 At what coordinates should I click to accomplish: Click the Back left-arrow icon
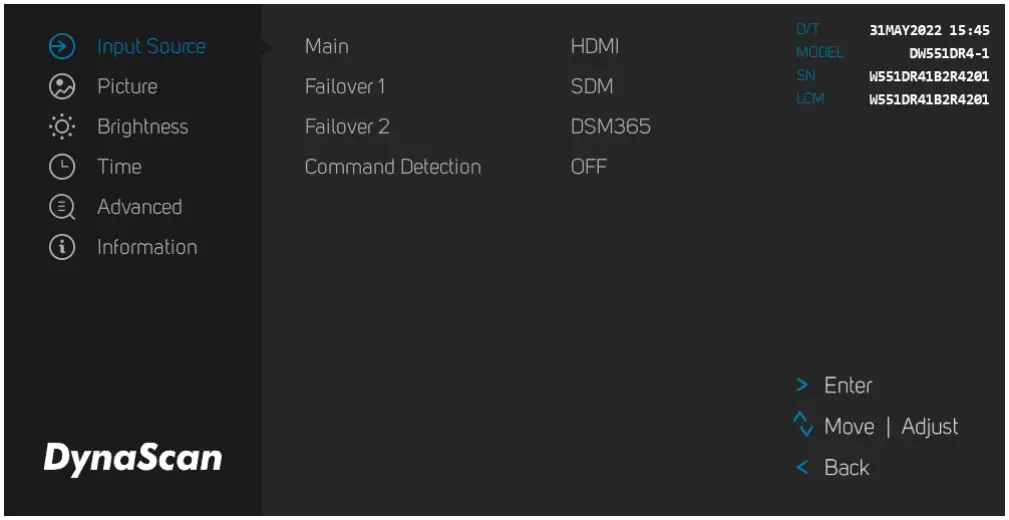click(802, 467)
